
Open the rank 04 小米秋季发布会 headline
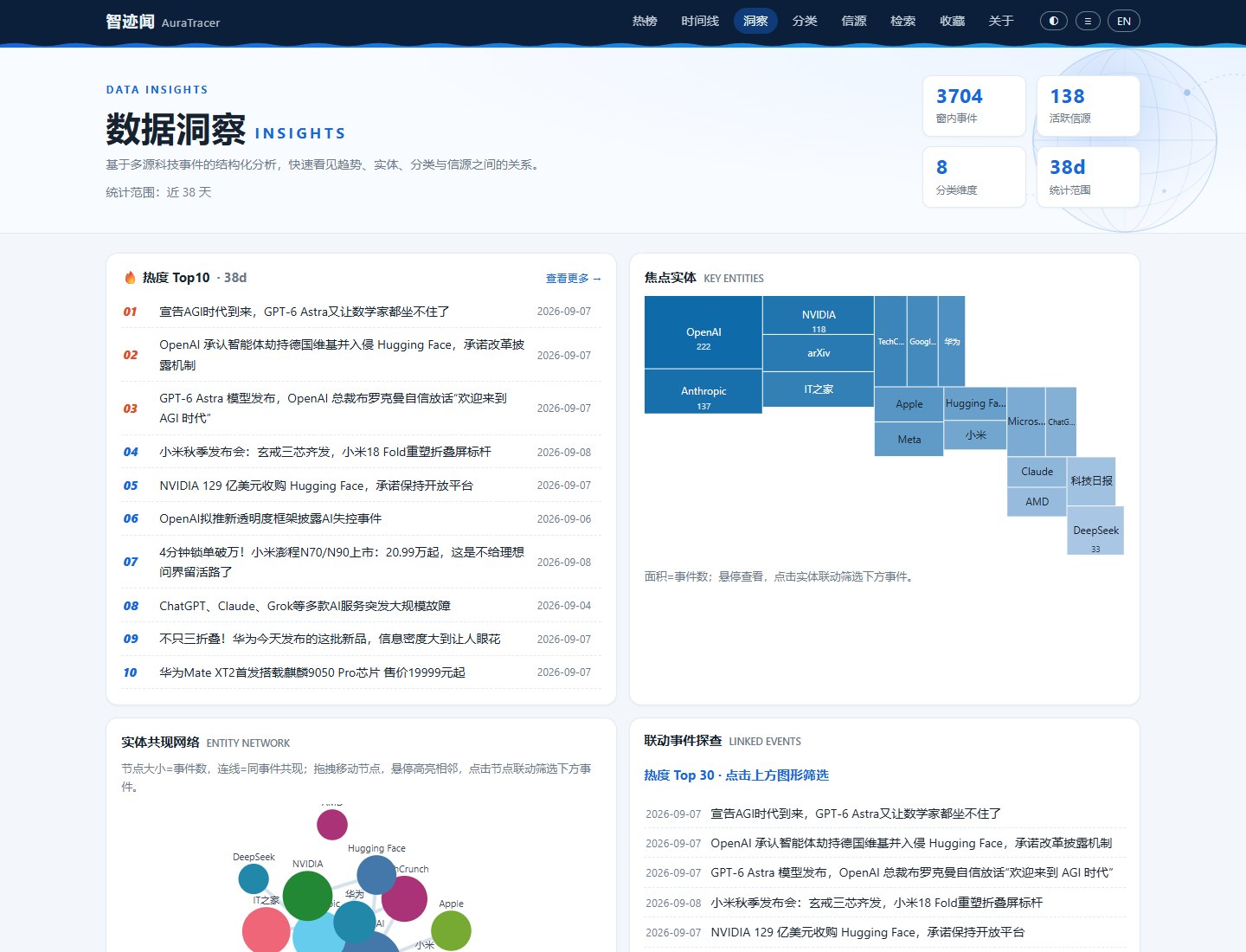[x=325, y=452]
